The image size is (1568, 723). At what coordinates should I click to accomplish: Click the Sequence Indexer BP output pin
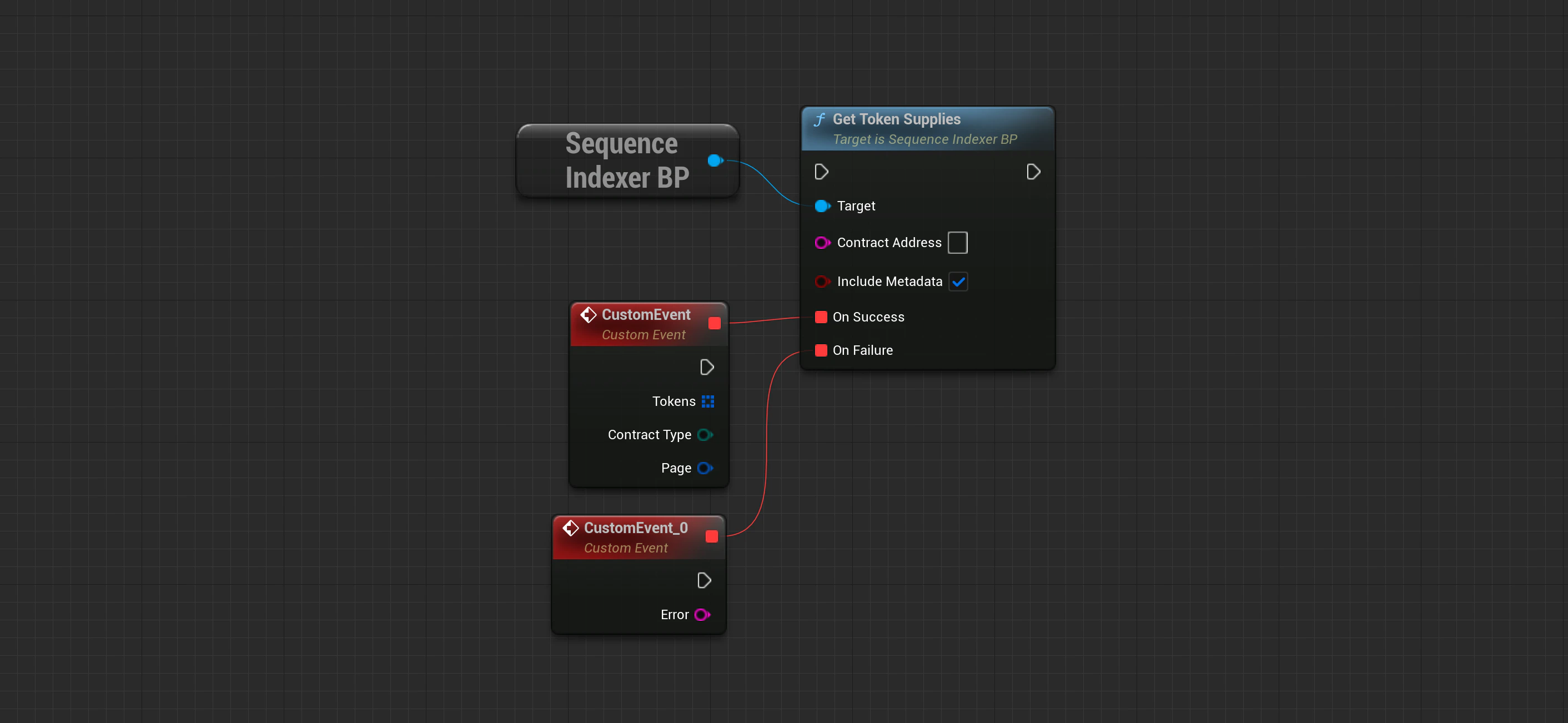(715, 160)
